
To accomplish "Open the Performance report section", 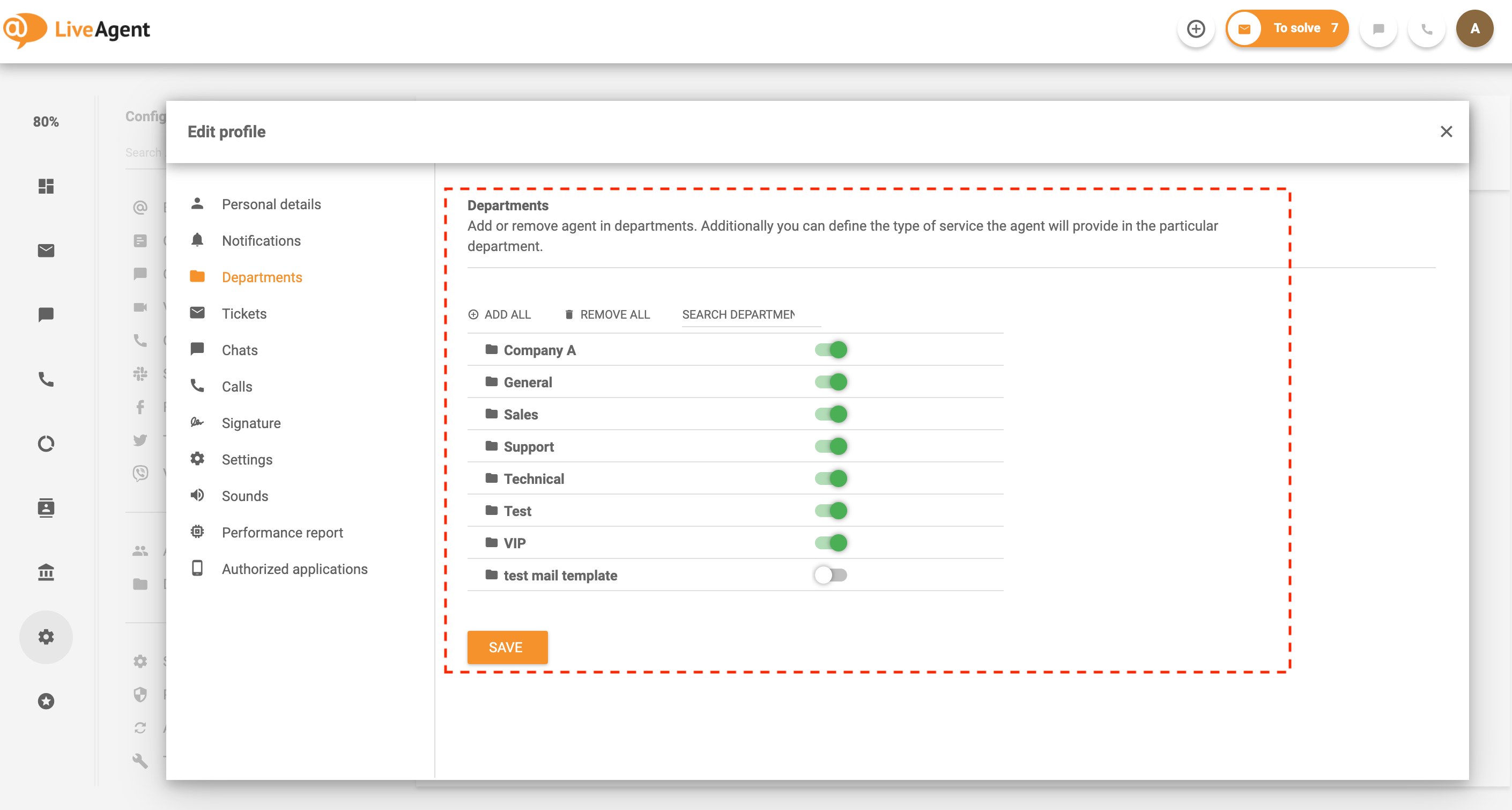I will [283, 532].
